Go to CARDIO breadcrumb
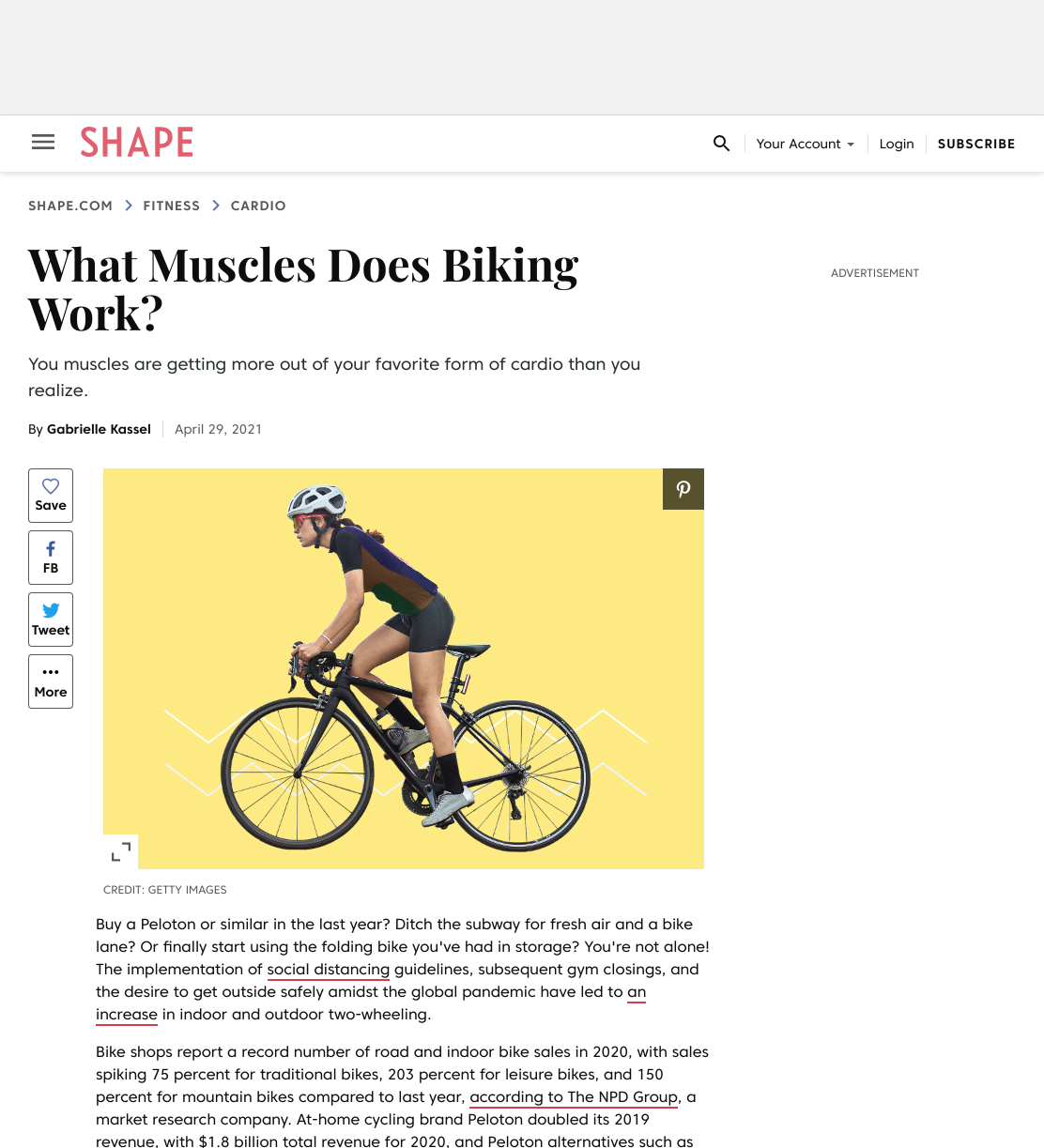 (x=258, y=206)
